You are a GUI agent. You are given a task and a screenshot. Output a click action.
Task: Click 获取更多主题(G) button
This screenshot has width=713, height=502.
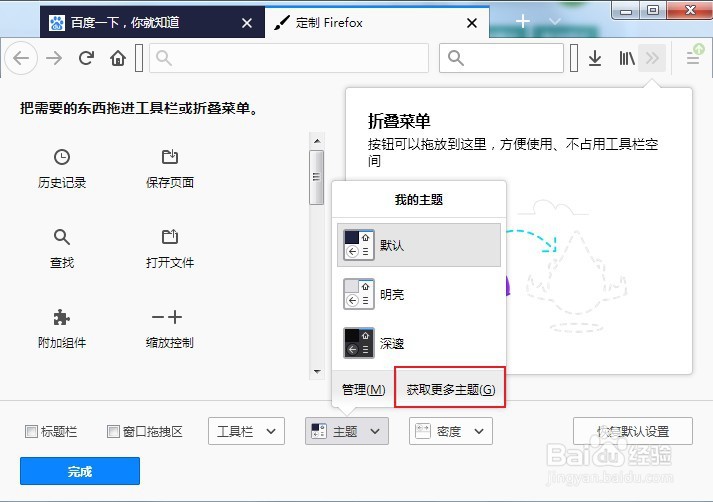tap(450, 389)
